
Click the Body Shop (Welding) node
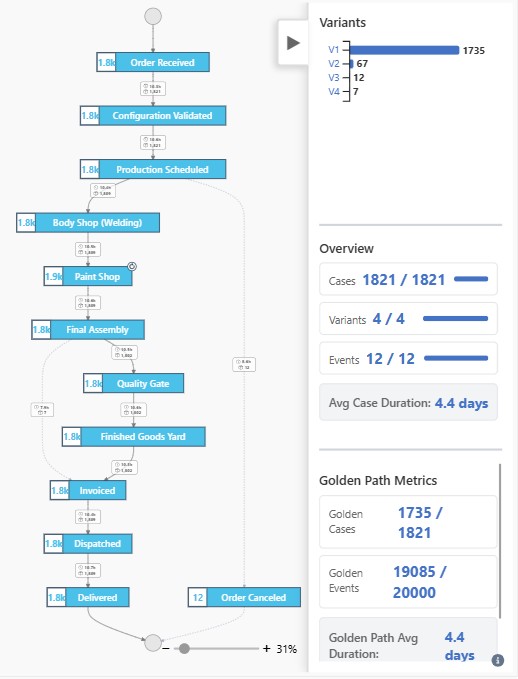point(88,223)
